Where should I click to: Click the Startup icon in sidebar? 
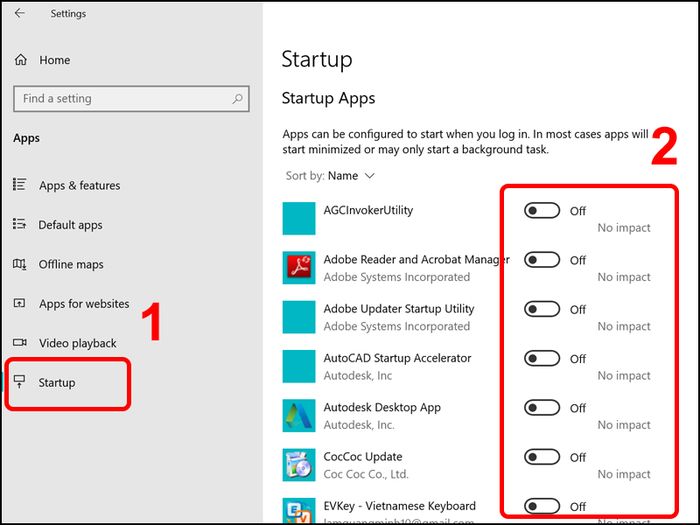click(x=20, y=382)
